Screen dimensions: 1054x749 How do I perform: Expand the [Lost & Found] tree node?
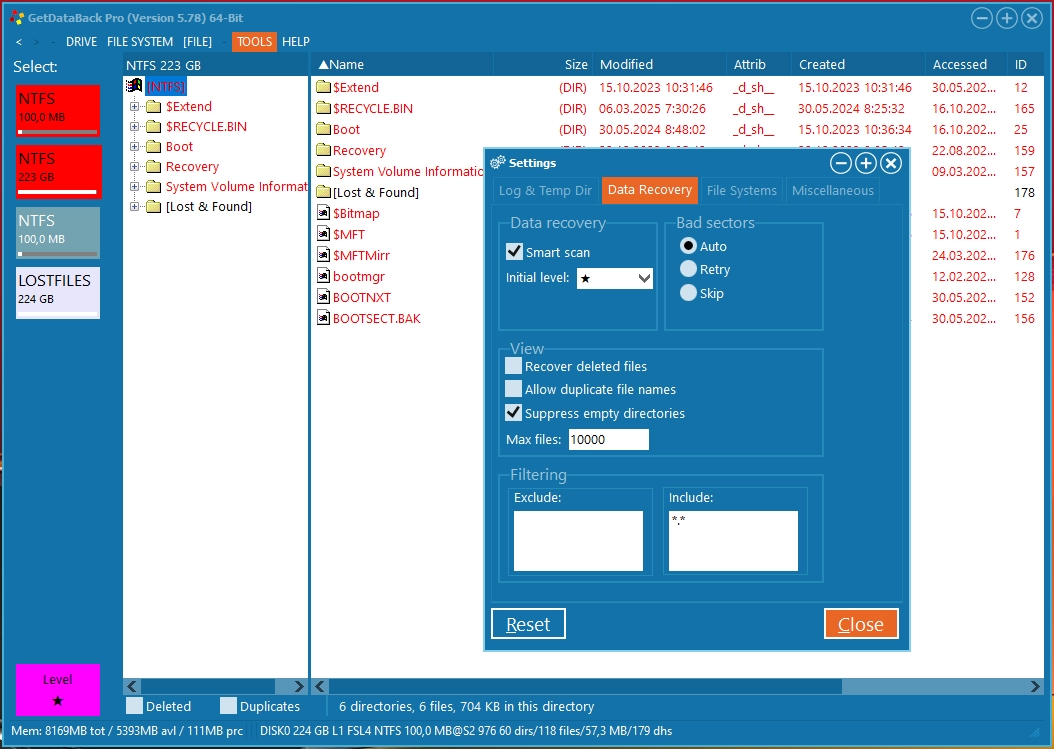point(134,206)
